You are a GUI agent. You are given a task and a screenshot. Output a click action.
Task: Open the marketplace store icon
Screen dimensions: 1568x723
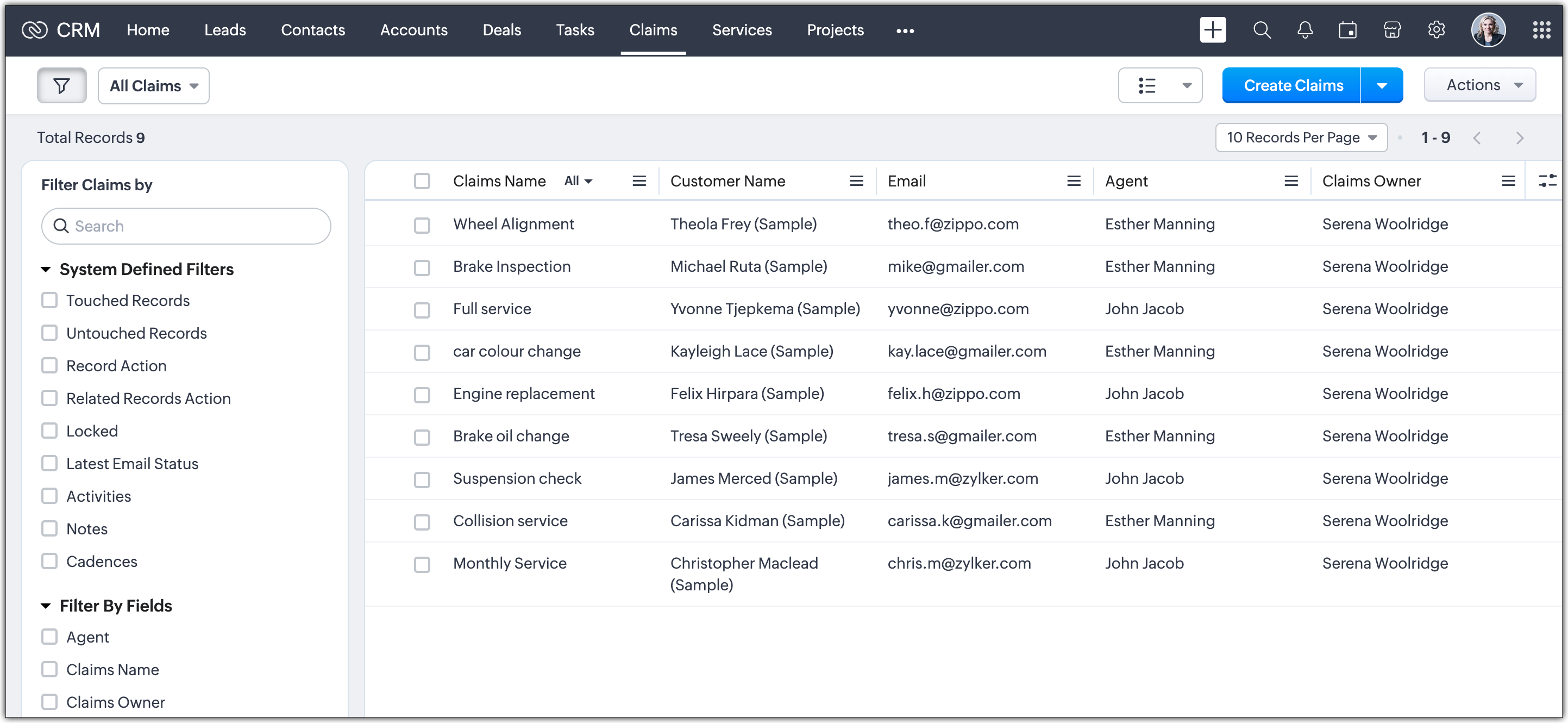(1391, 30)
